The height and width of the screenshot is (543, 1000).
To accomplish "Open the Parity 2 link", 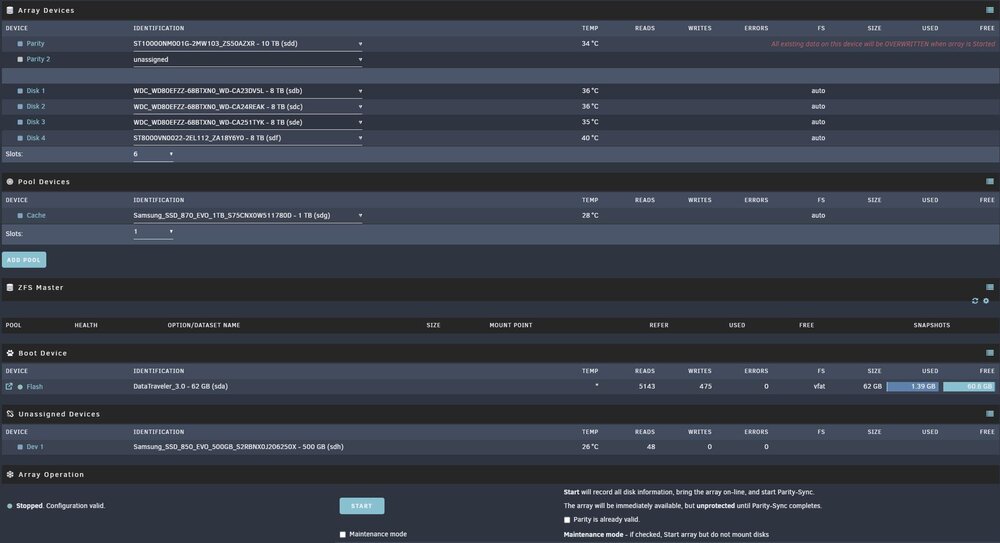I will point(38,59).
